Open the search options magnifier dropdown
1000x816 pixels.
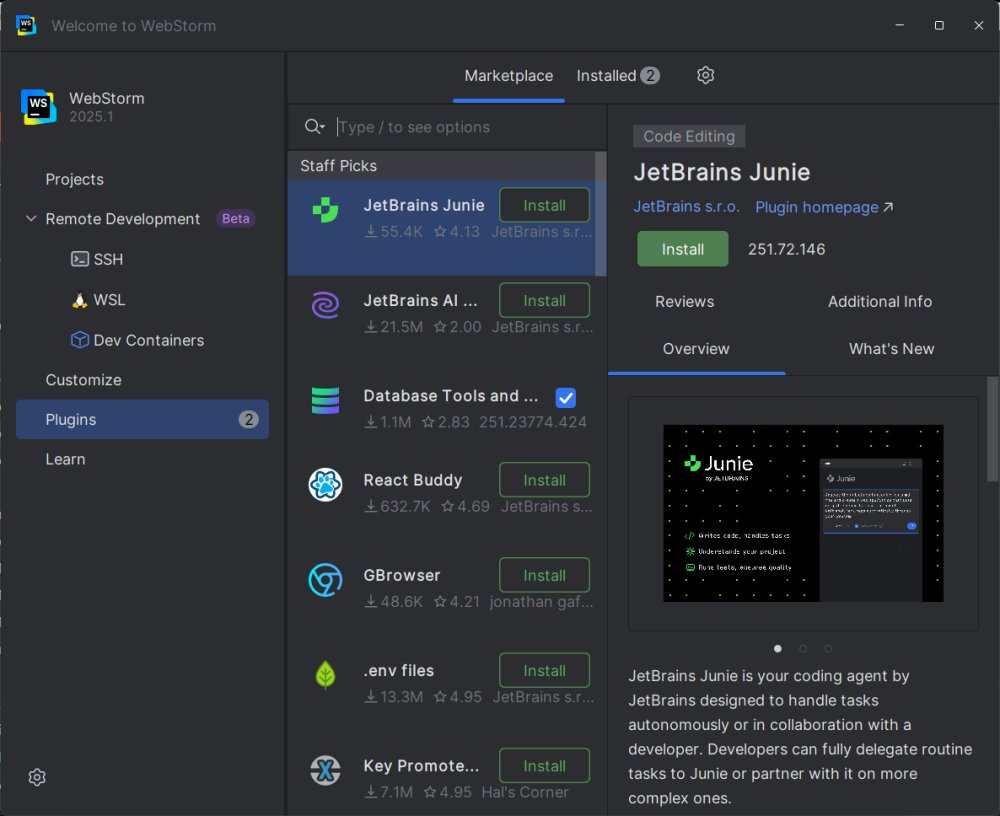[314, 127]
